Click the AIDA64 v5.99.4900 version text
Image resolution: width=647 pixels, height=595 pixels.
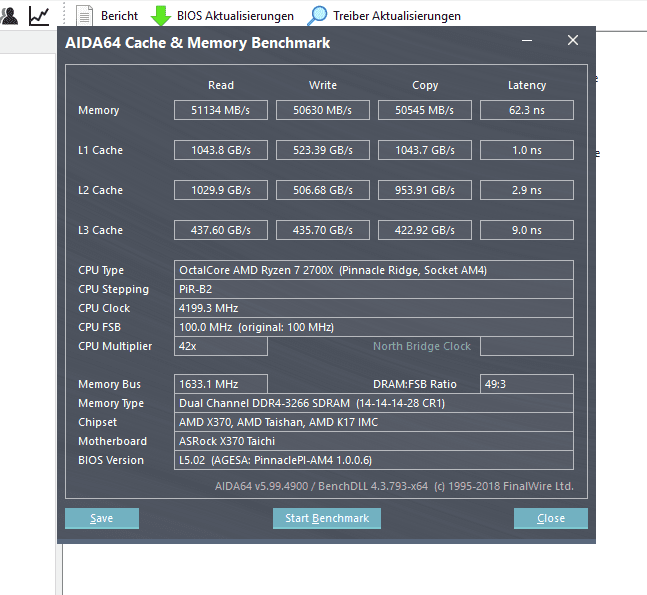pos(394,486)
